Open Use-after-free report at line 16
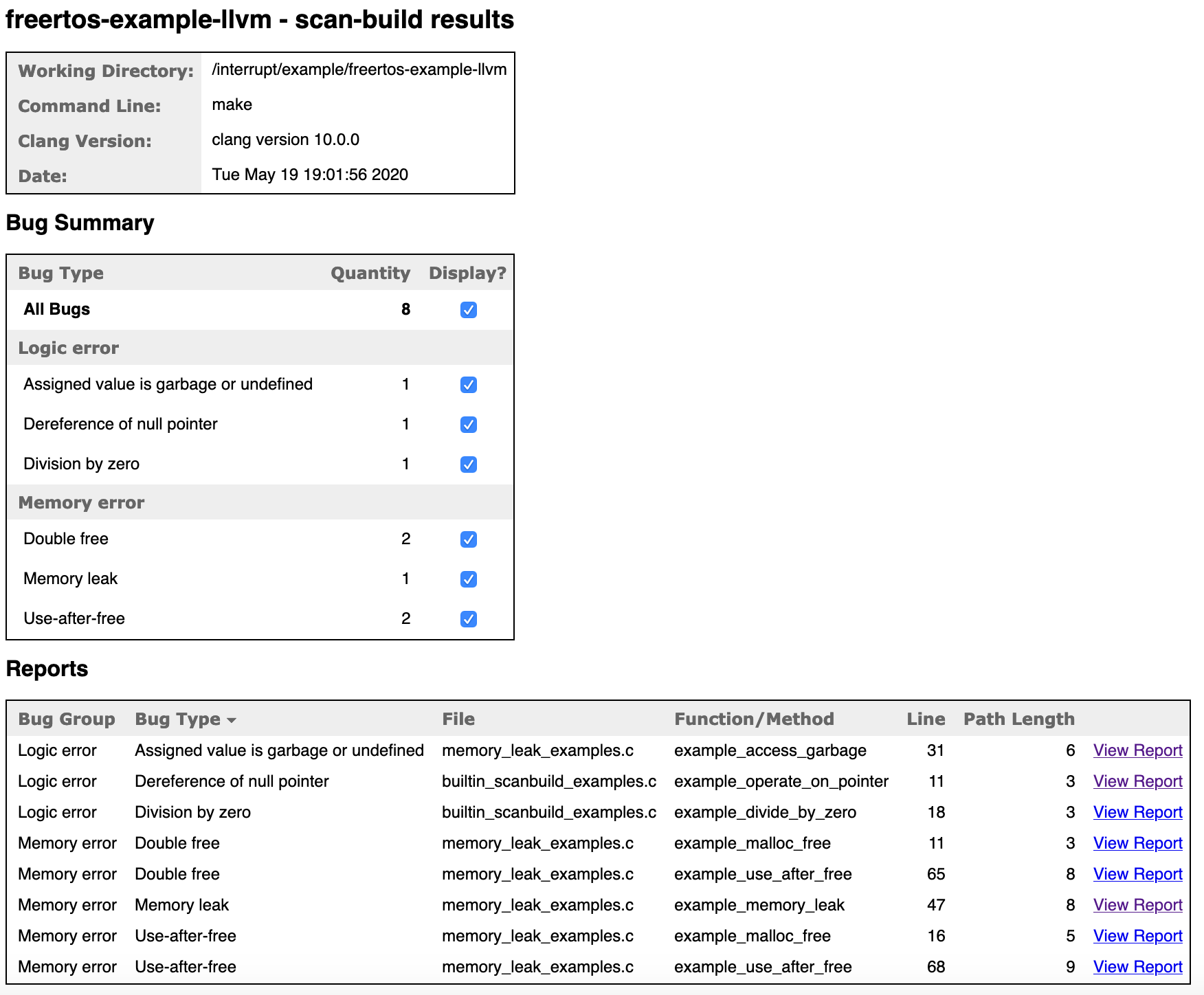1204x995 pixels. [1137, 936]
